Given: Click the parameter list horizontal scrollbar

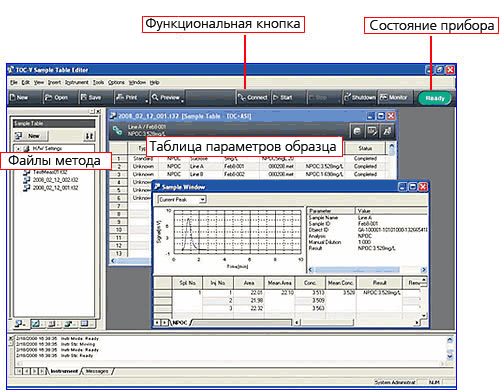Looking at the screenshot, I should tap(366, 270).
